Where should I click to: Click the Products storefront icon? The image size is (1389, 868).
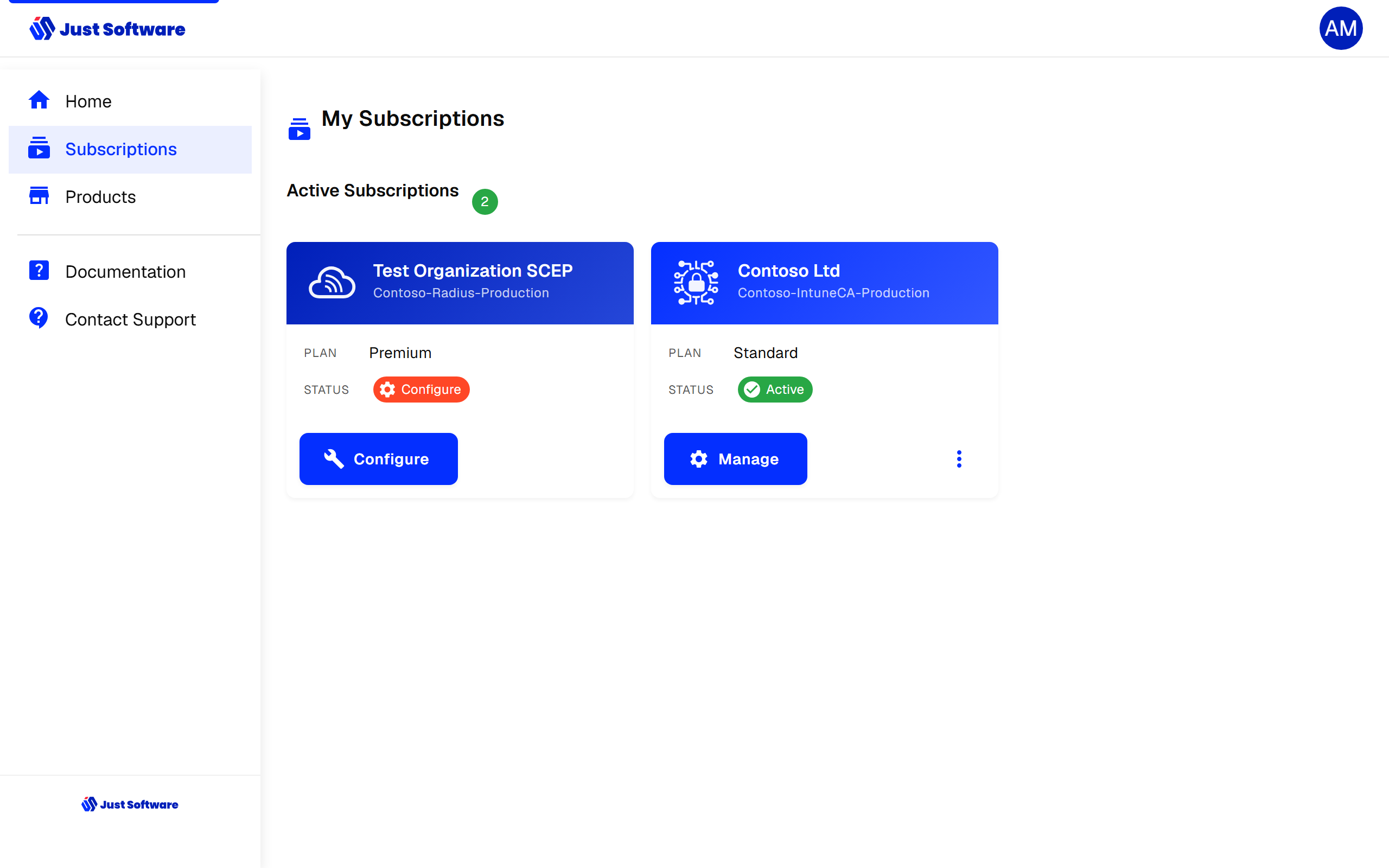click(x=39, y=196)
